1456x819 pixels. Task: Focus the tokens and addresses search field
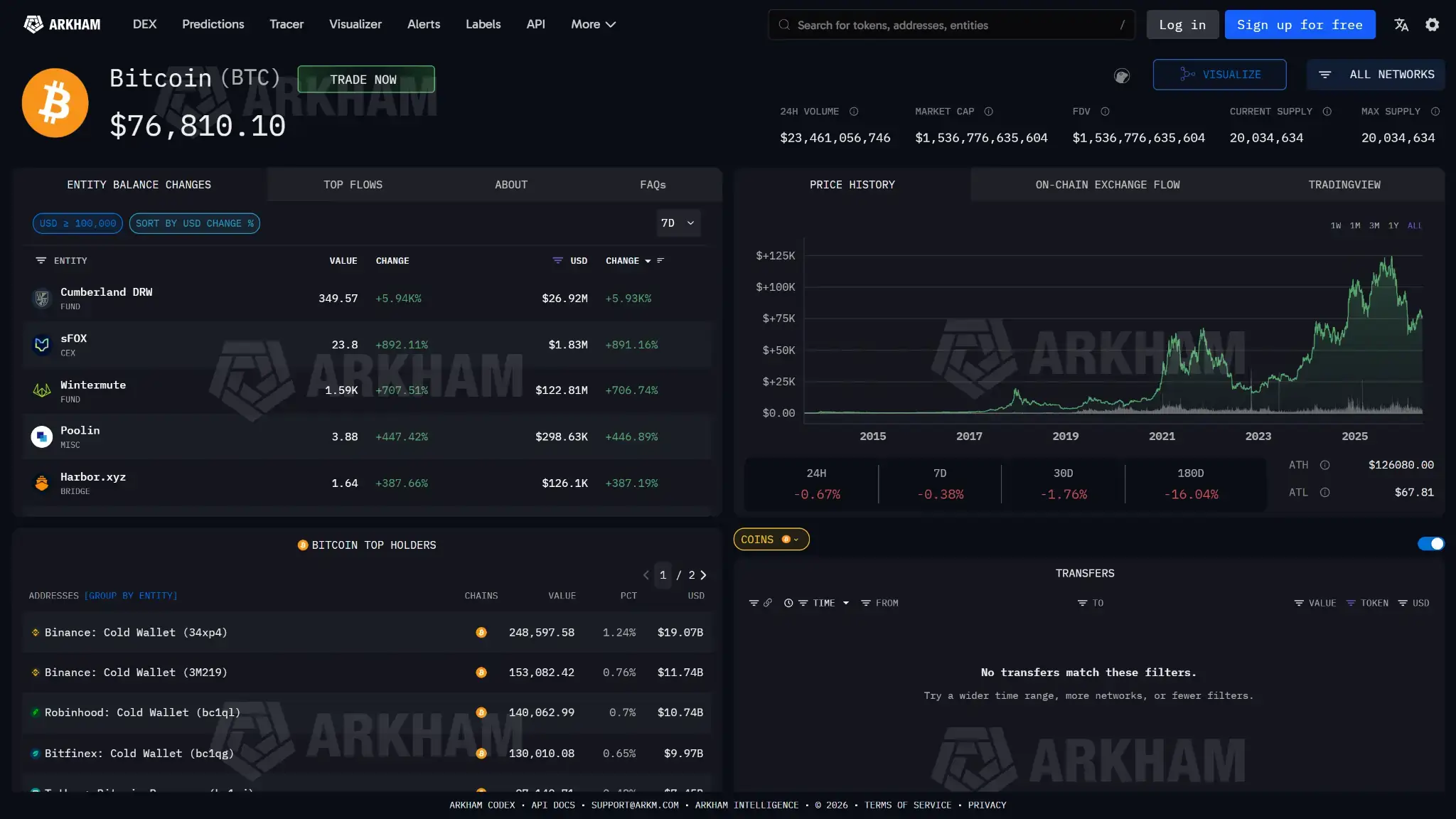point(951,25)
